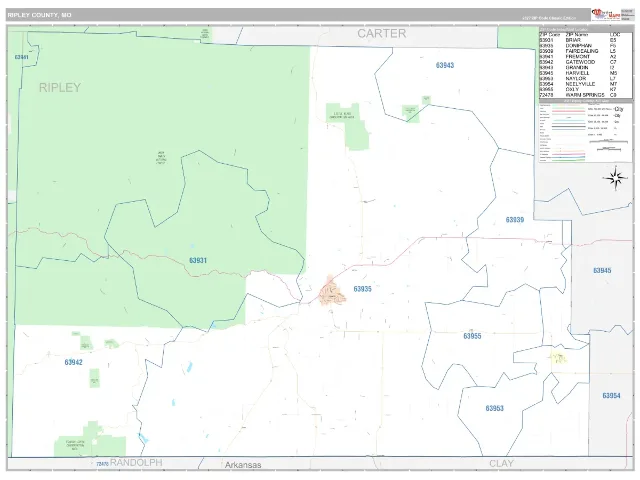Click the HARVIELL row in ZIP index

tap(579, 73)
